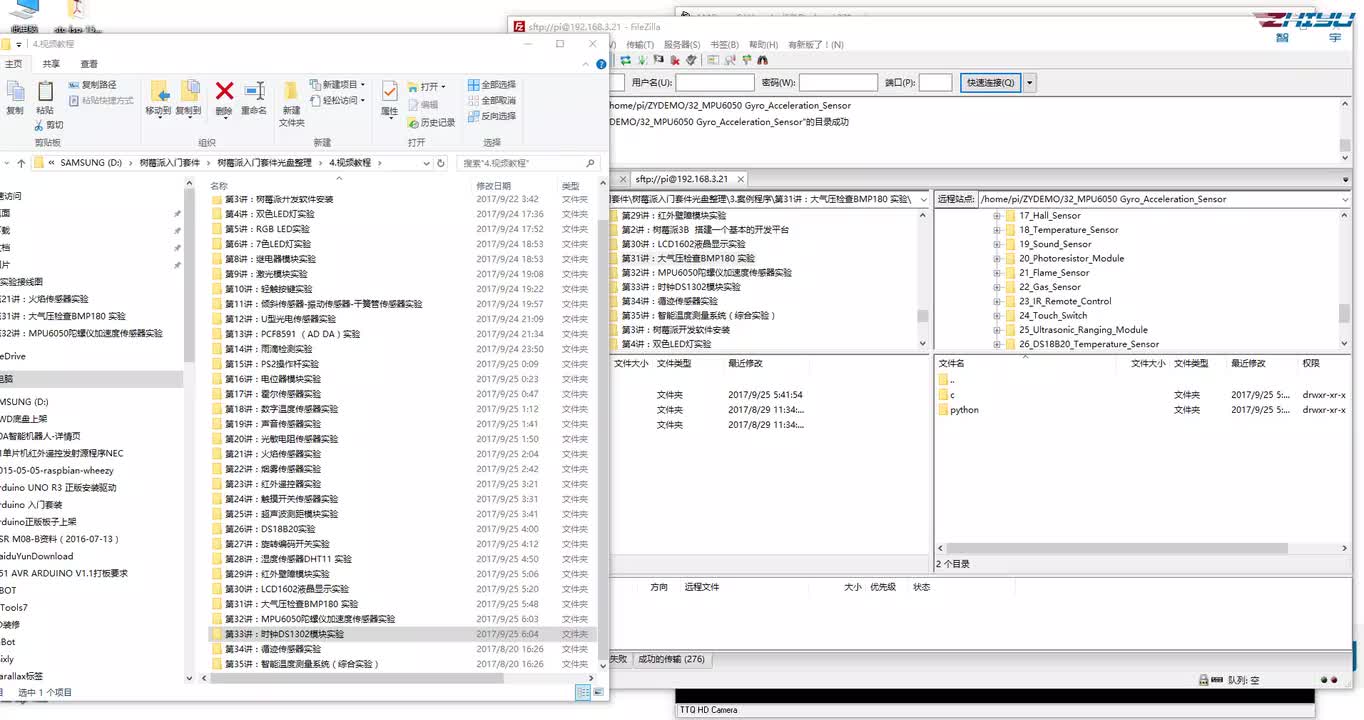Screen dimensions: 1364x720
Task: Click FileZilla's directory filter toolbar icon
Action: 712,60
